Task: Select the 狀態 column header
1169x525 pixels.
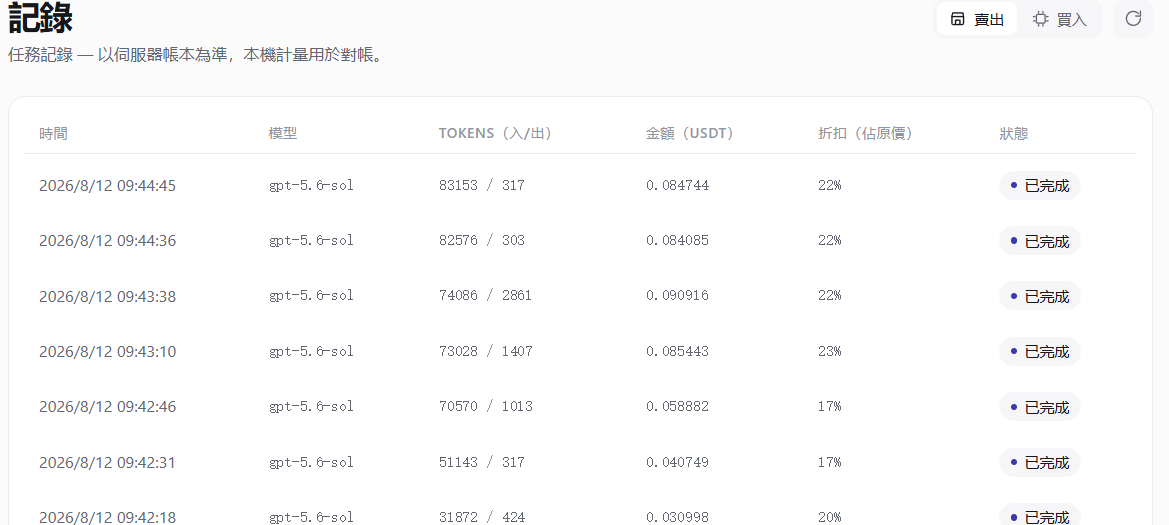Action: tap(1014, 134)
